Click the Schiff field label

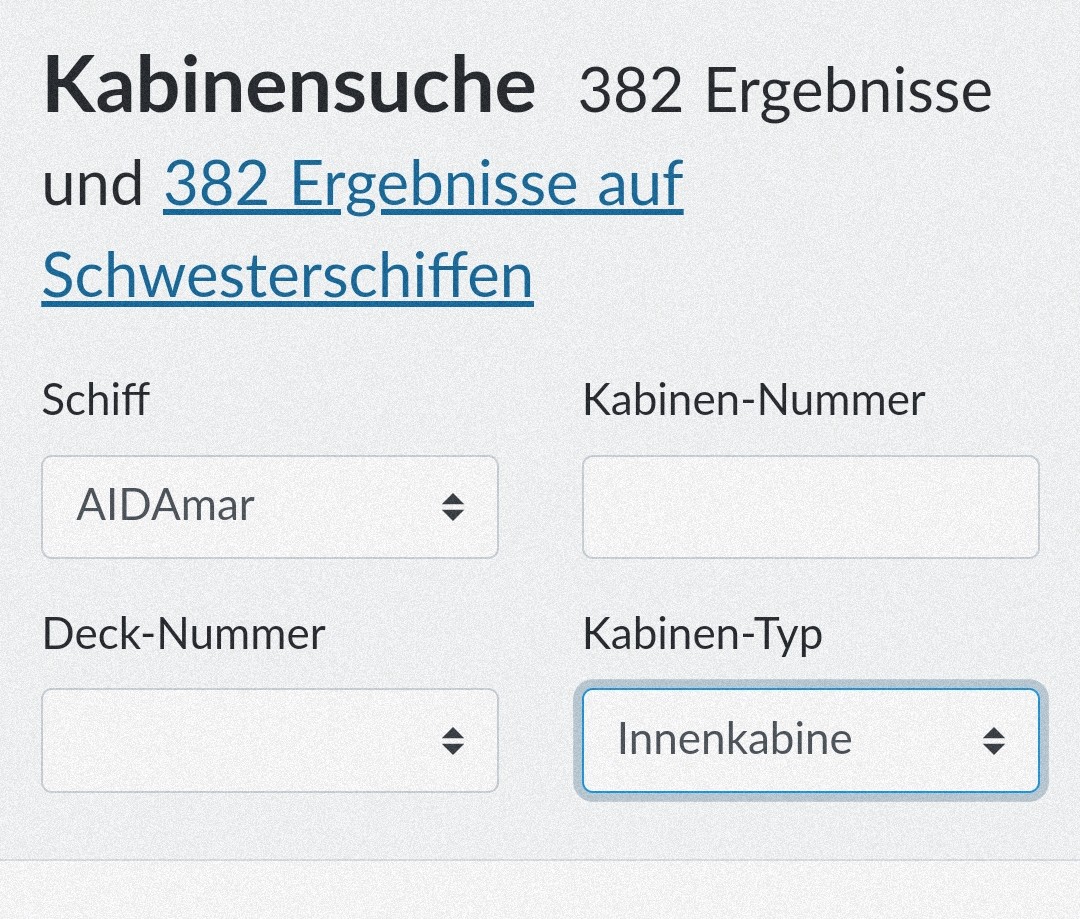point(95,400)
